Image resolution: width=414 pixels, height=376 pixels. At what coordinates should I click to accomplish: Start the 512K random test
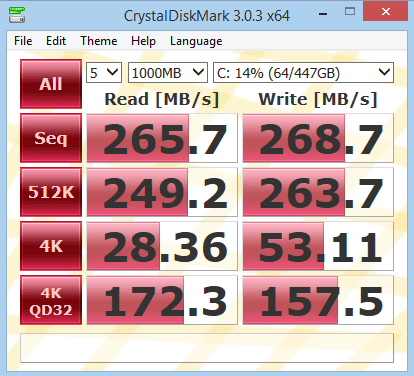tap(51, 192)
